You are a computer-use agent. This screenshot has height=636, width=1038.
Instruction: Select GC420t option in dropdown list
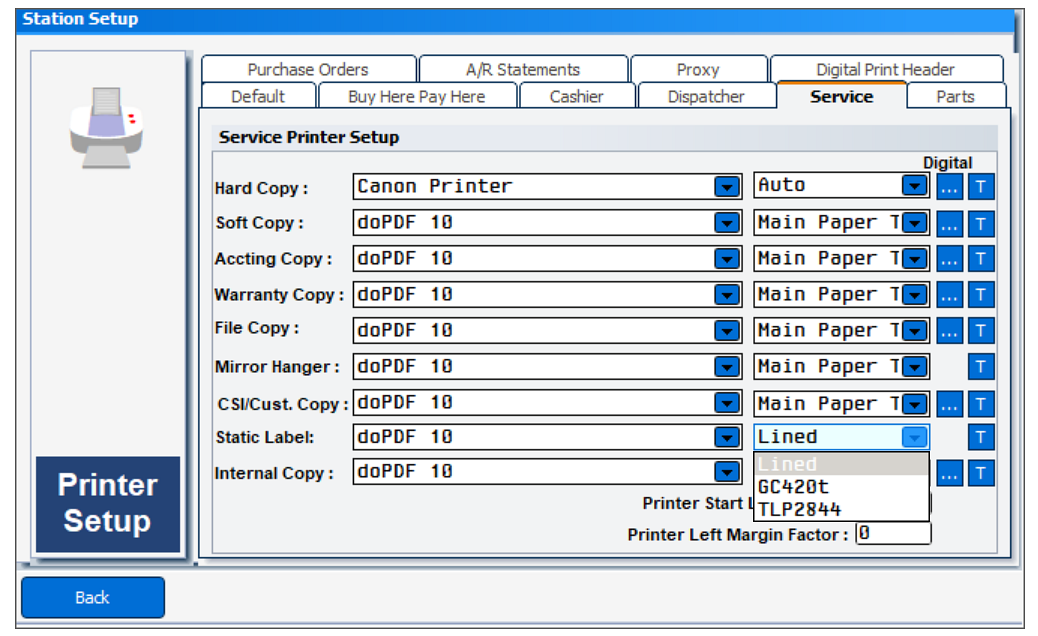click(x=841, y=487)
